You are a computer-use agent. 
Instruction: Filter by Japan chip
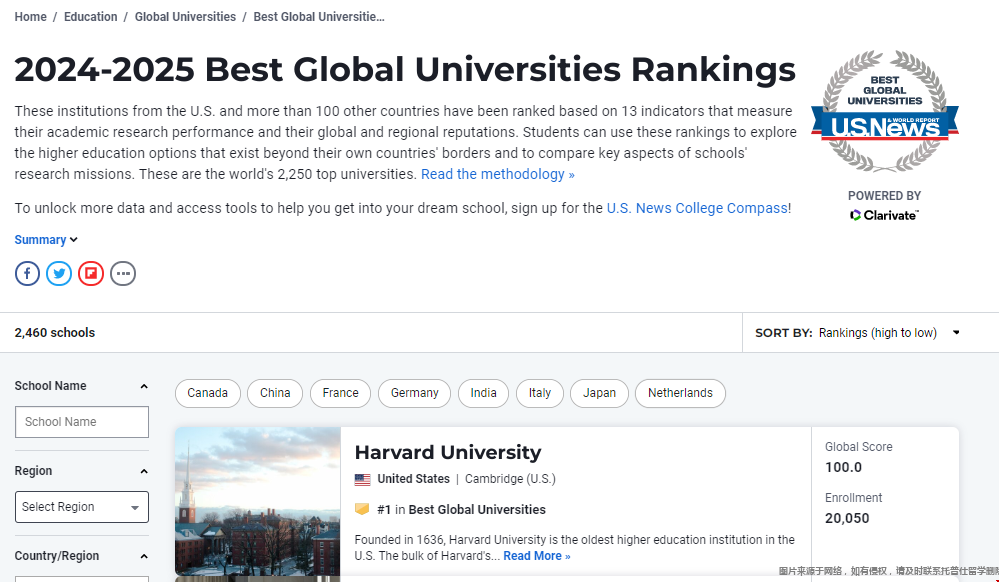(600, 393)
